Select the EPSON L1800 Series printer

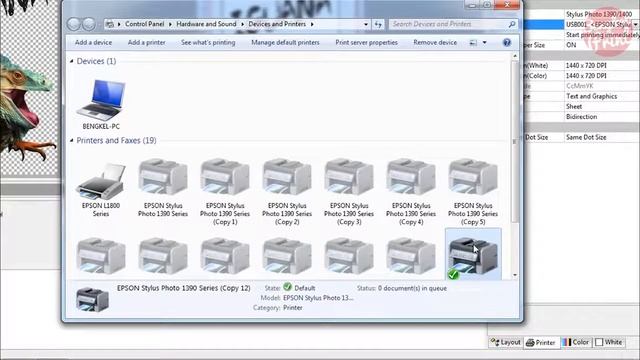tap(101, 181)
